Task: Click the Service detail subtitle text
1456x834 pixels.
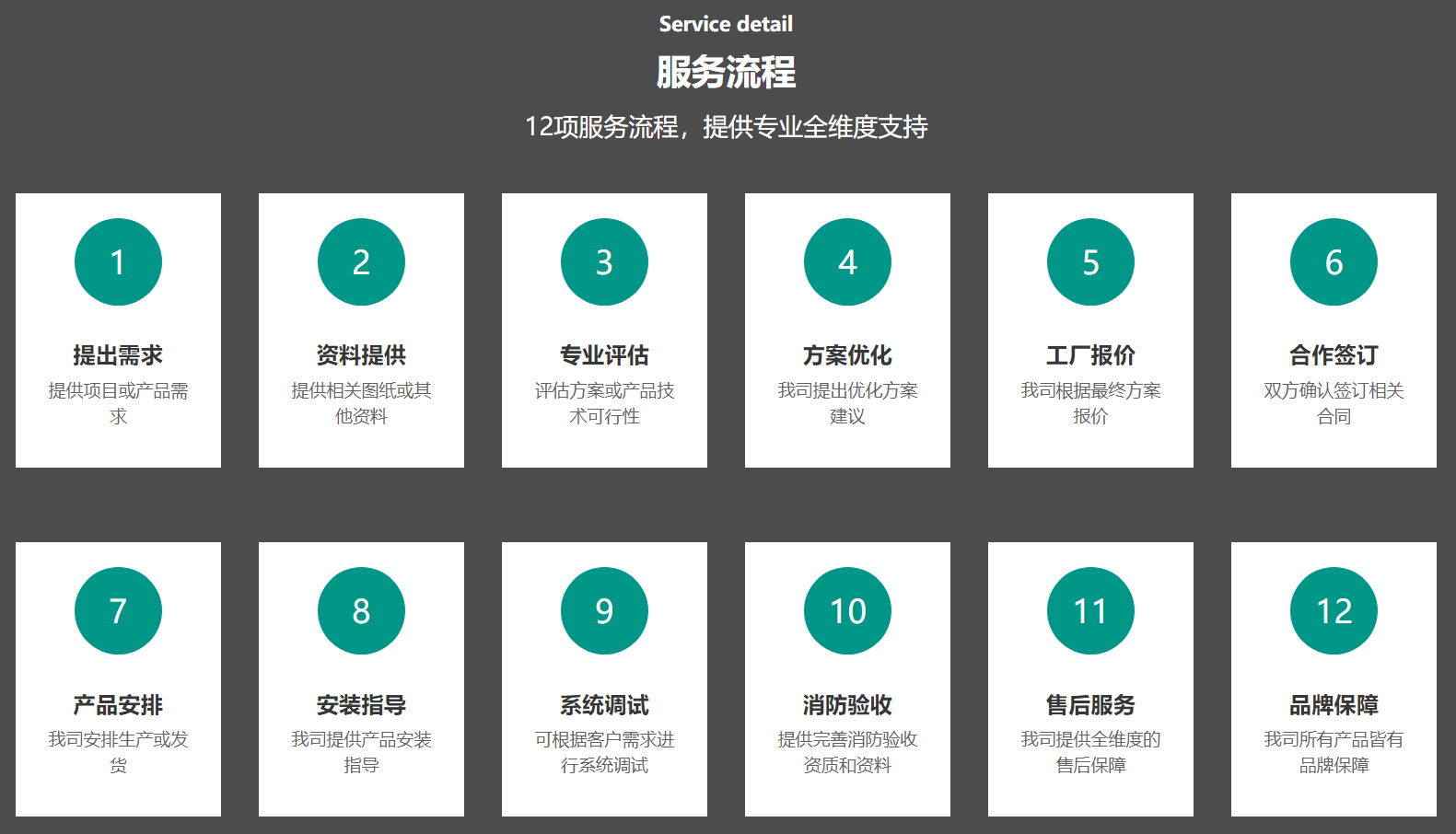Action: (x=726, y=25)
